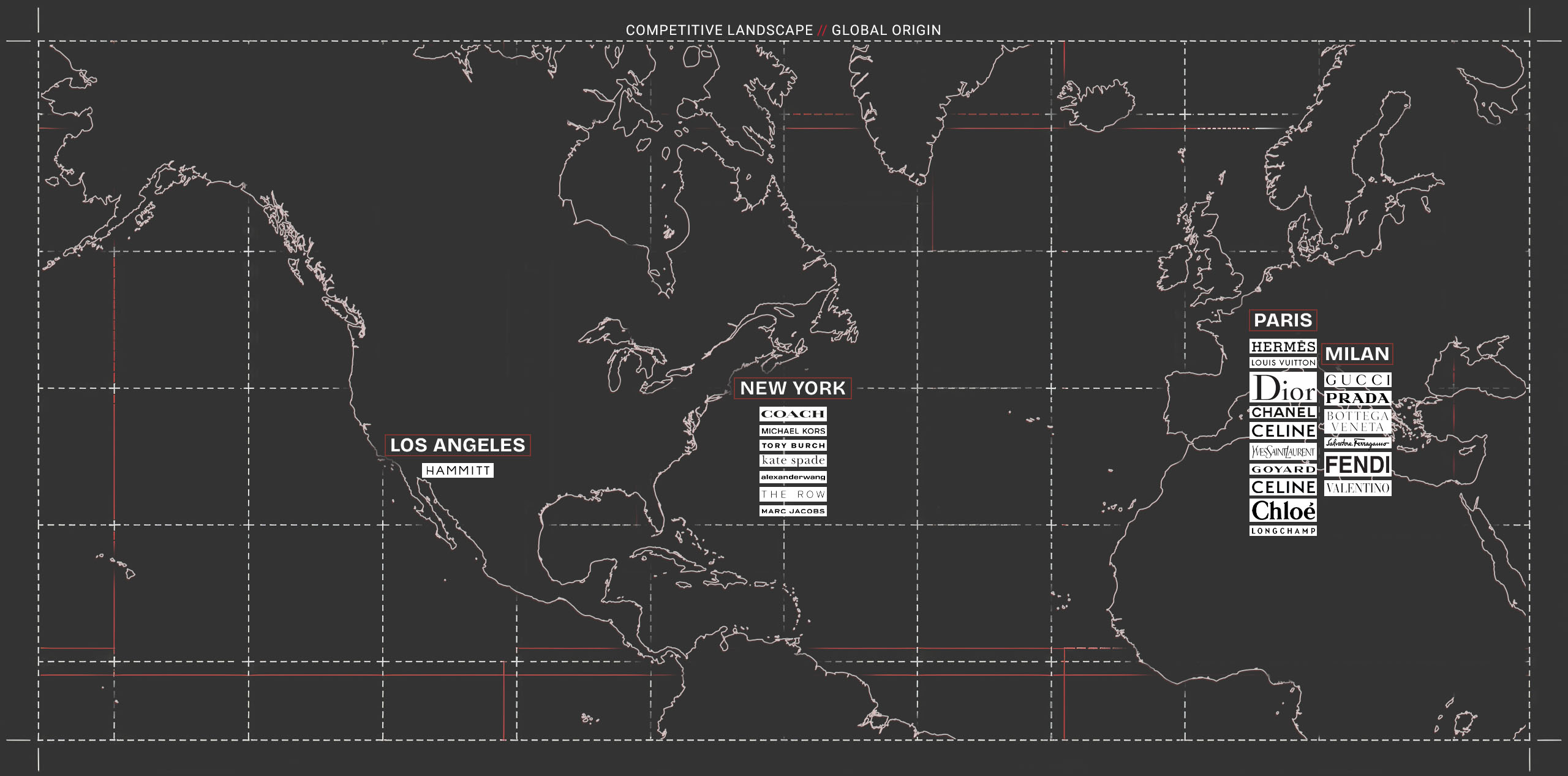Screen dimensions: 1568x776
Task: Click the Fendi brand logo
Action: (x=1357, y=465)
